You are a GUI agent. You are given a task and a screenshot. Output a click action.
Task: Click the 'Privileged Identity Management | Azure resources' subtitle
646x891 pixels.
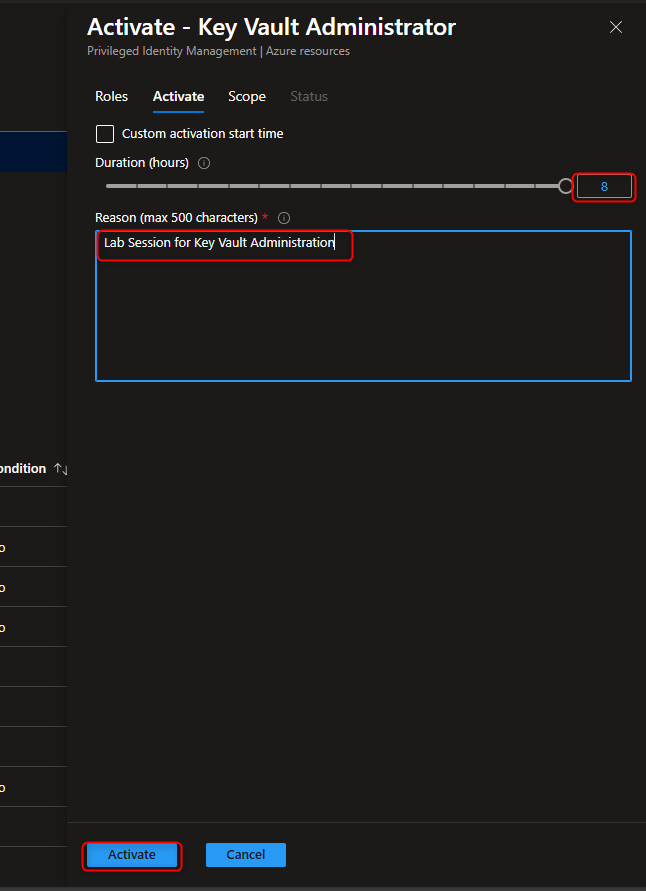coord(218,51)
